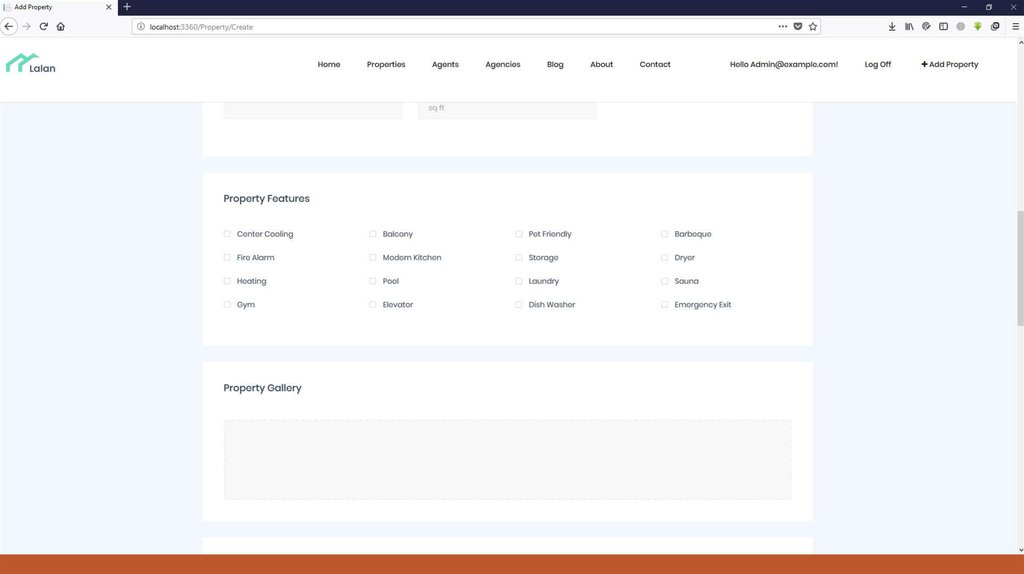The image size is (1024, 574).
Task: Click the Log Off link
Action: [877, 64]
